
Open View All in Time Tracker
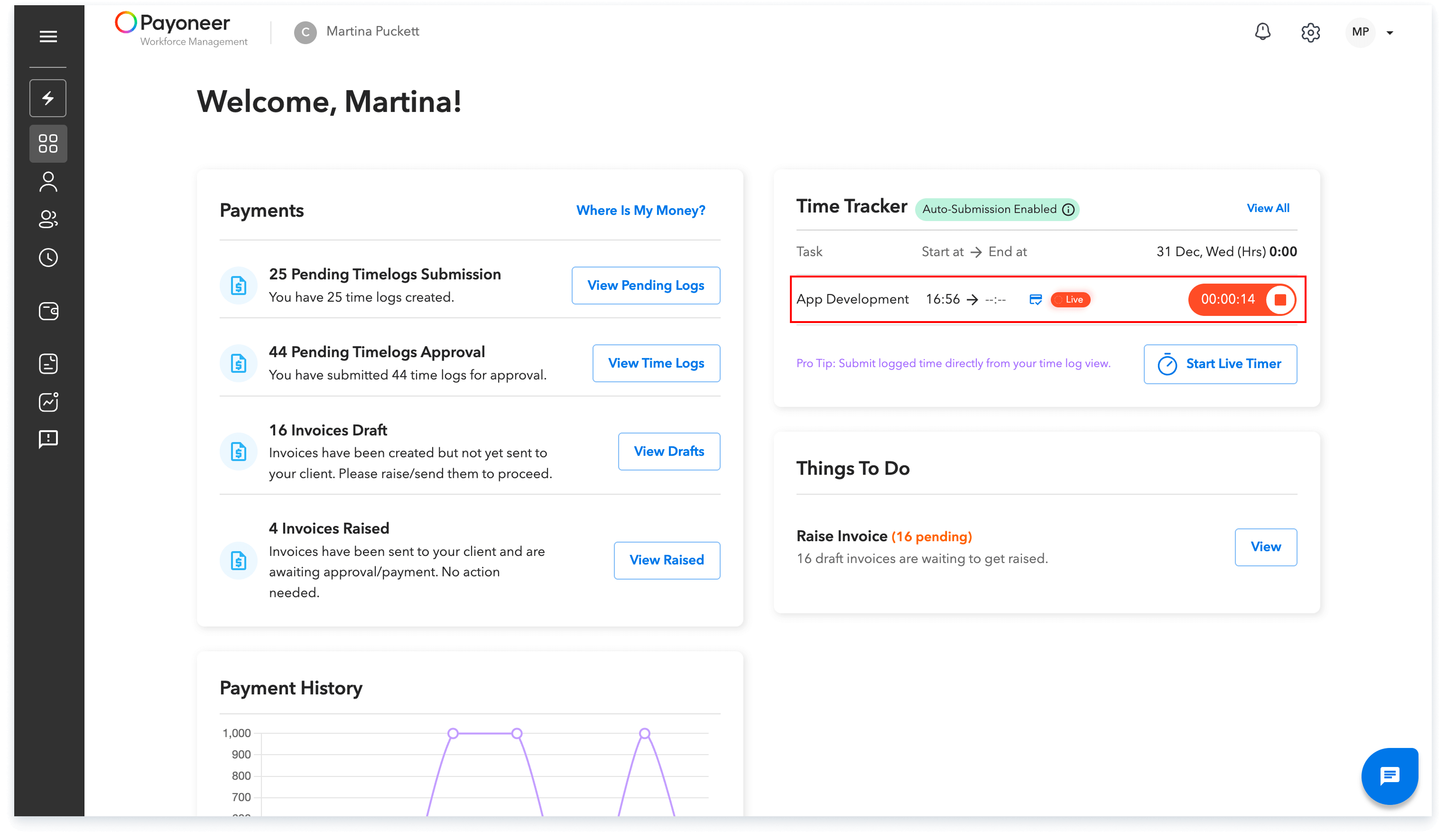click(x=1268, y=208)
